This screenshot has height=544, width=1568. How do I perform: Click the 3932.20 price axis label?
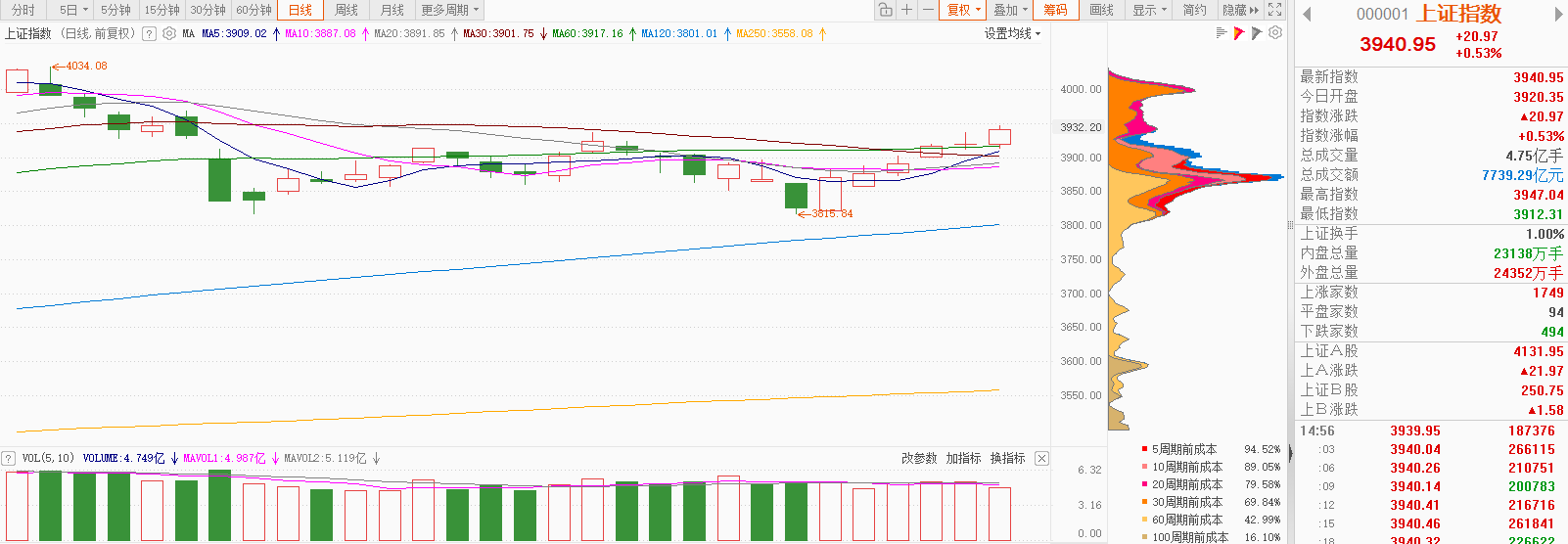pos(1081,127)
